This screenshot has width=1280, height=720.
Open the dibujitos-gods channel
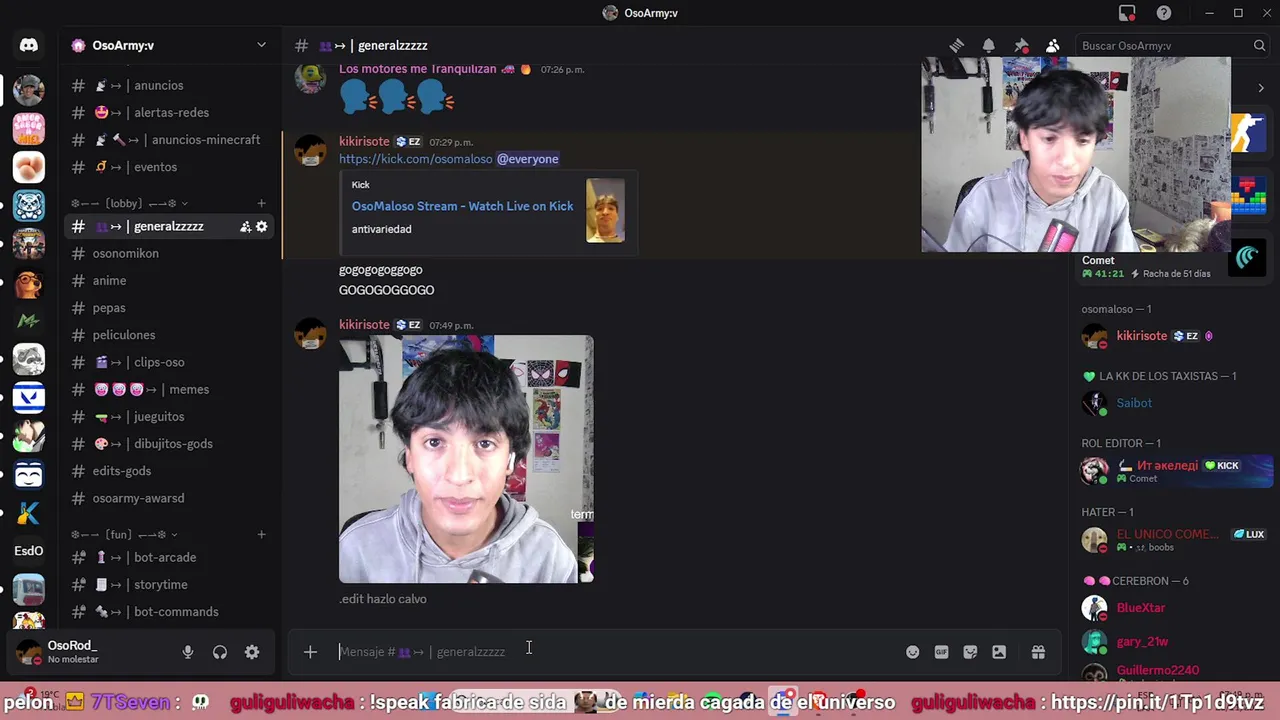(169, 444)
